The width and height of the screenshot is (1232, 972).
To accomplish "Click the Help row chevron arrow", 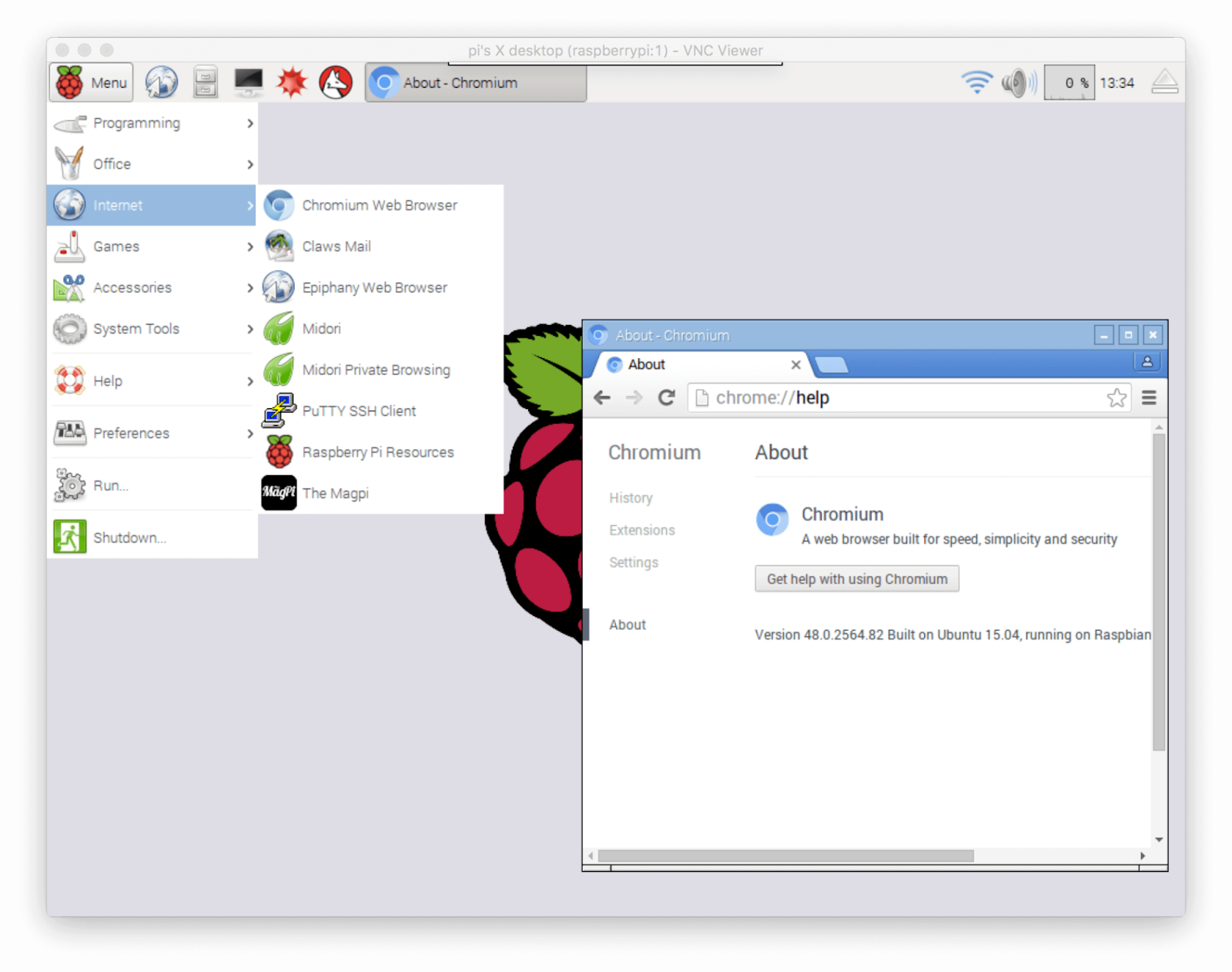I will [249, 380].
